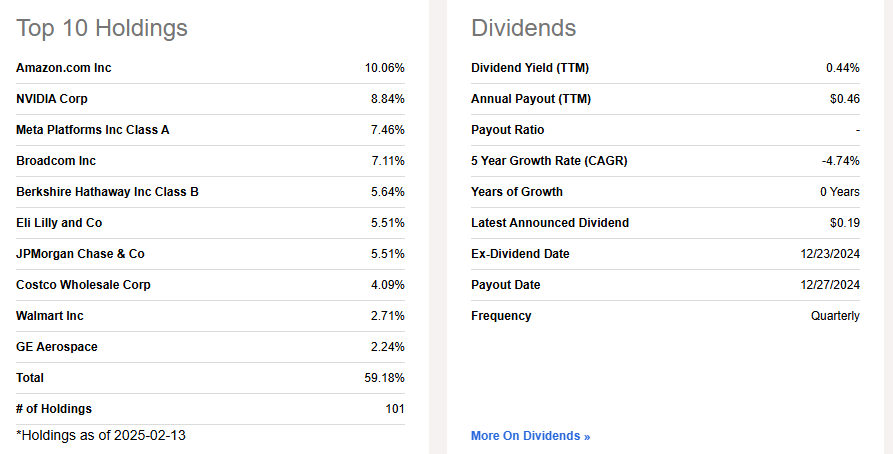Click the Dividends section heading

(523, 28)
